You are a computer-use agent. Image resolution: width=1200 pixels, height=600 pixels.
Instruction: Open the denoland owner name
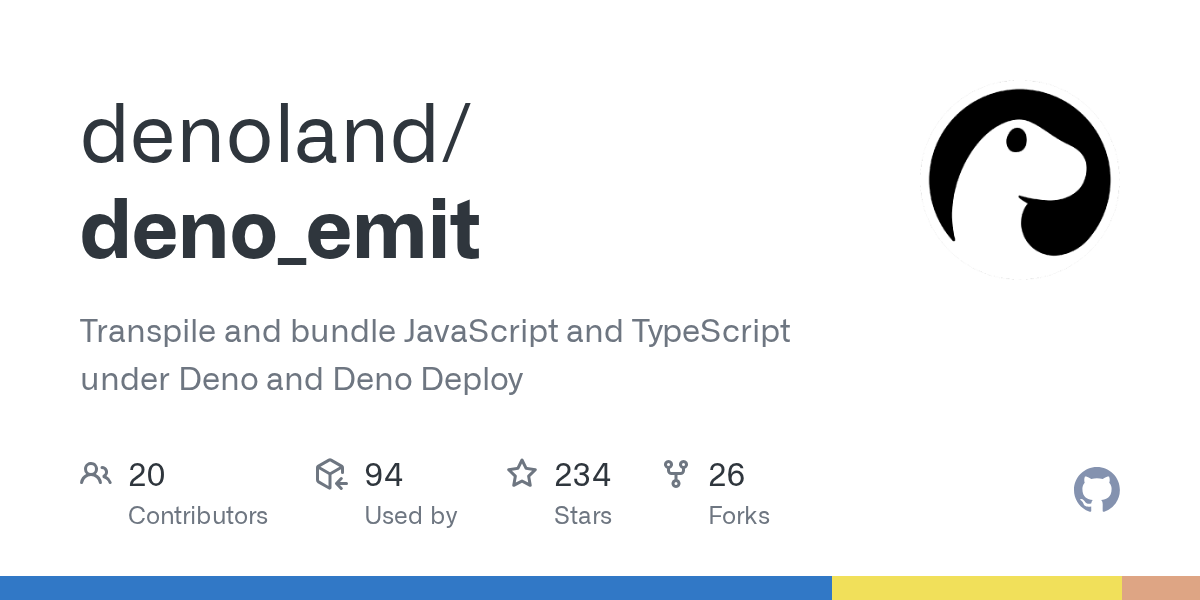[x=270, y=135]
